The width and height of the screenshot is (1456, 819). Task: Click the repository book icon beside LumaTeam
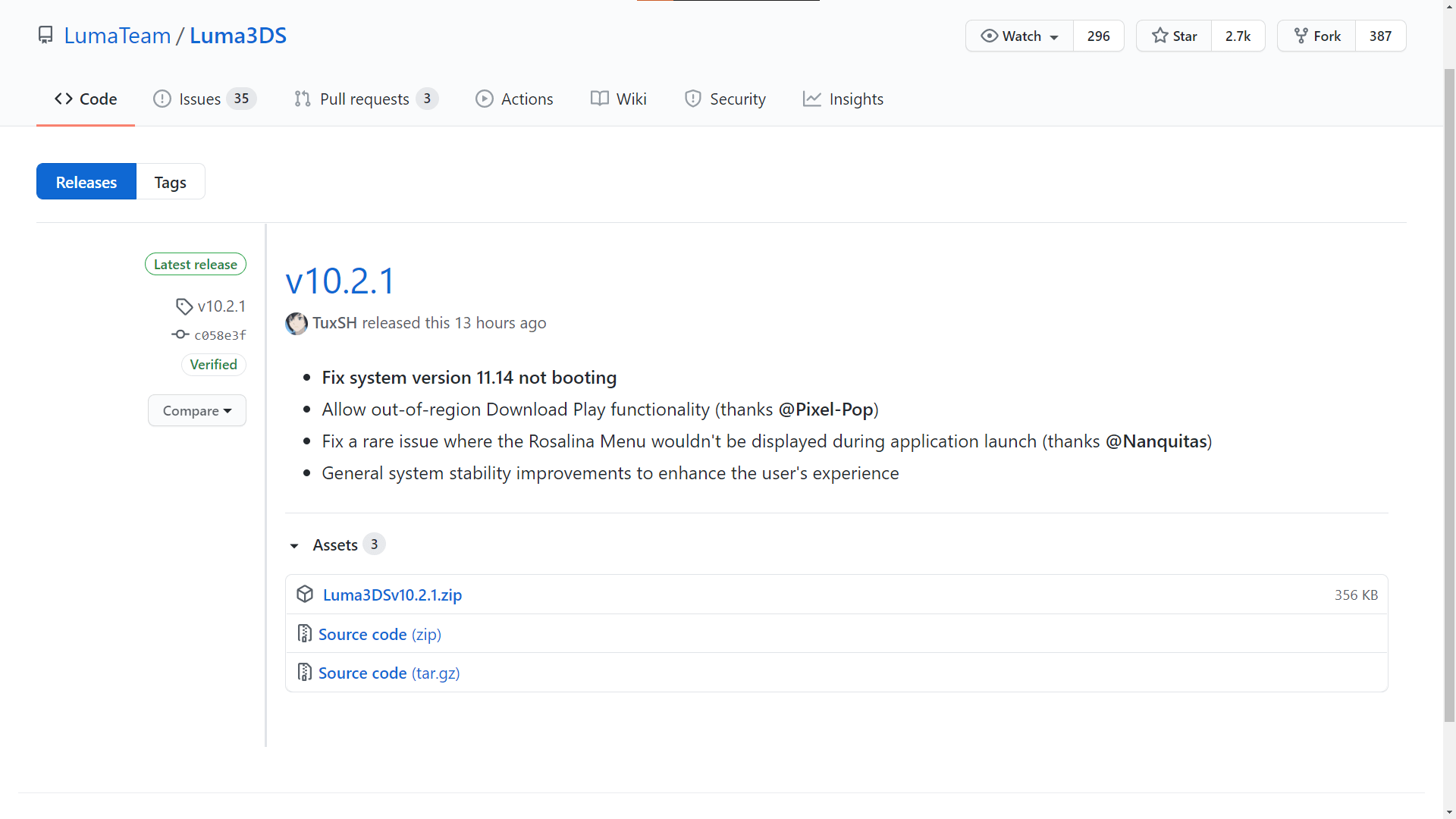pyautogui.click(x=45, y=36)
